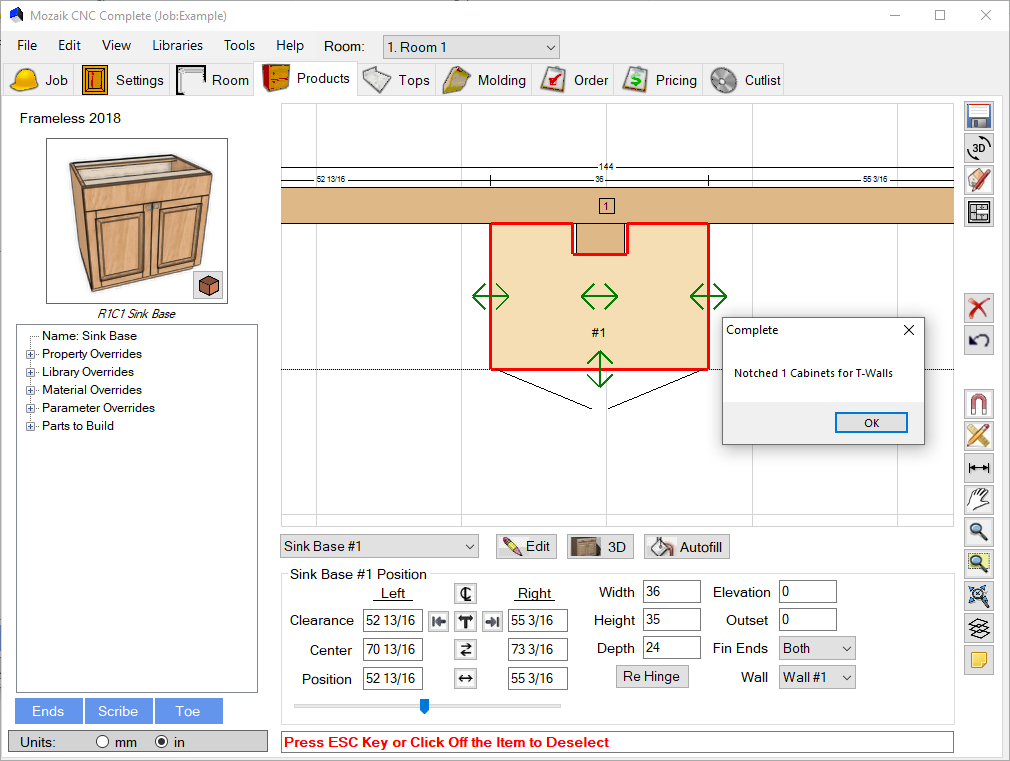Open the Libraries menu
This screenshot has height=761, width=1010.
tap(177, 45)
